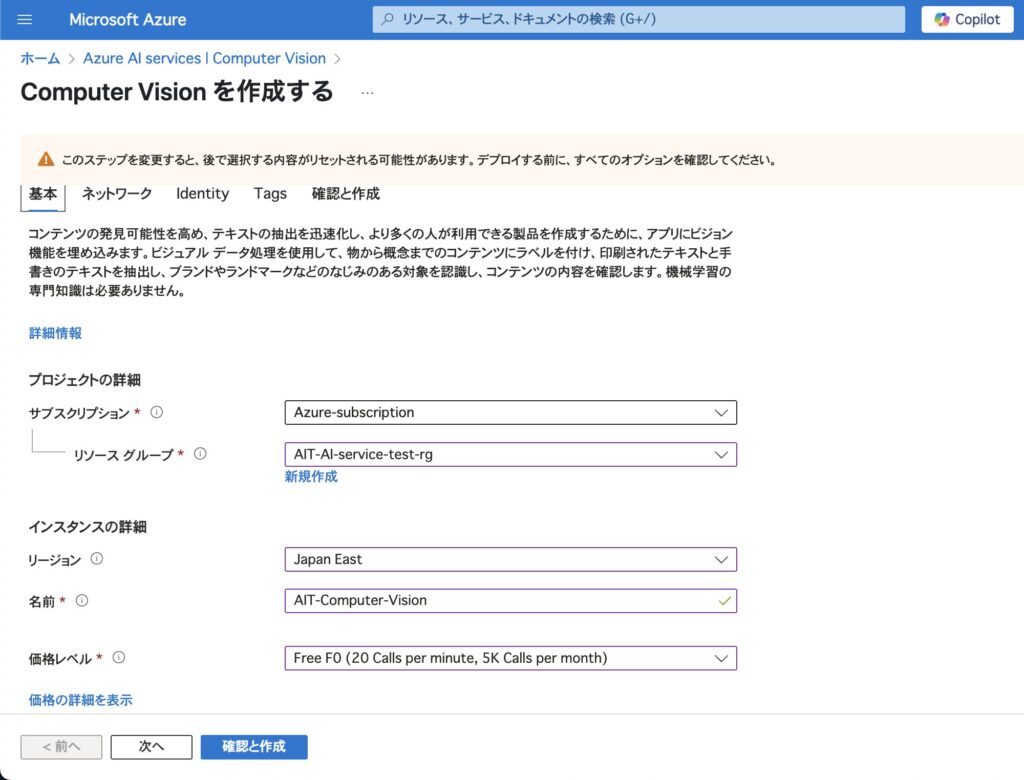This screenshot has height=780, width=1024.
Task: Switch to the Identity tab
Action: click(x=202, y=193)
